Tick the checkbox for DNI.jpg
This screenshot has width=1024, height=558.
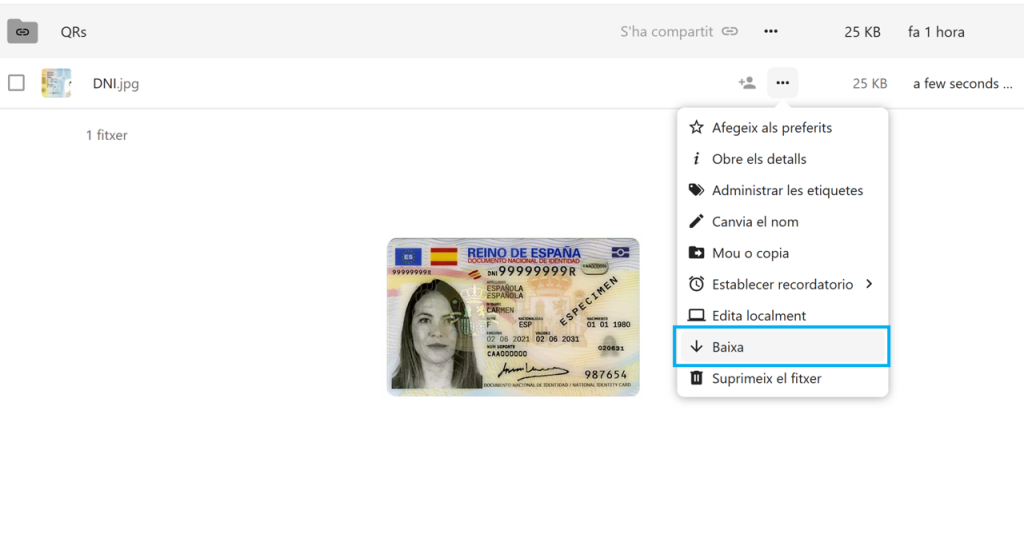[x=16, y=83]
